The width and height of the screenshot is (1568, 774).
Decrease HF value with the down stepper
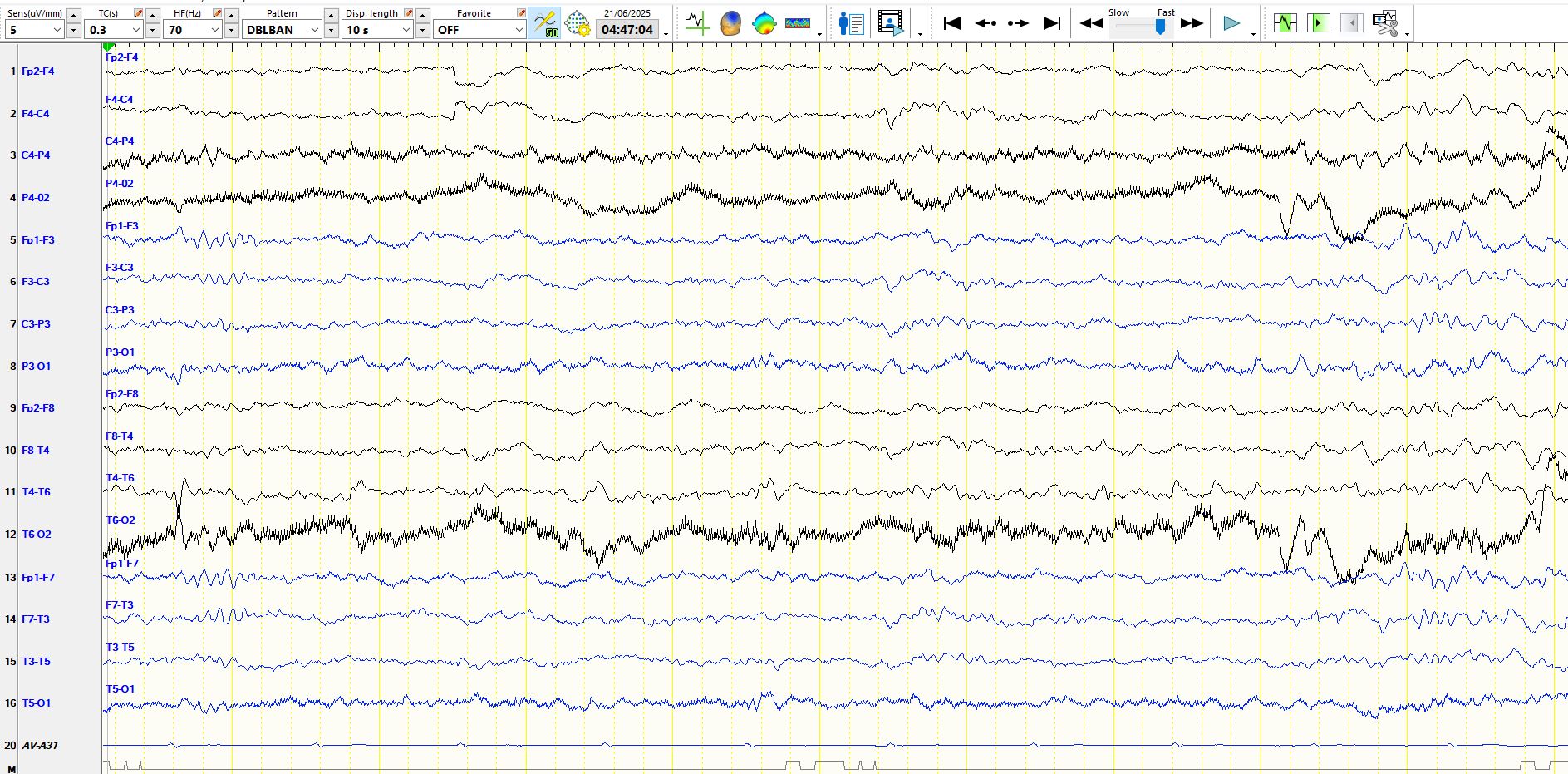coord(232,30)
